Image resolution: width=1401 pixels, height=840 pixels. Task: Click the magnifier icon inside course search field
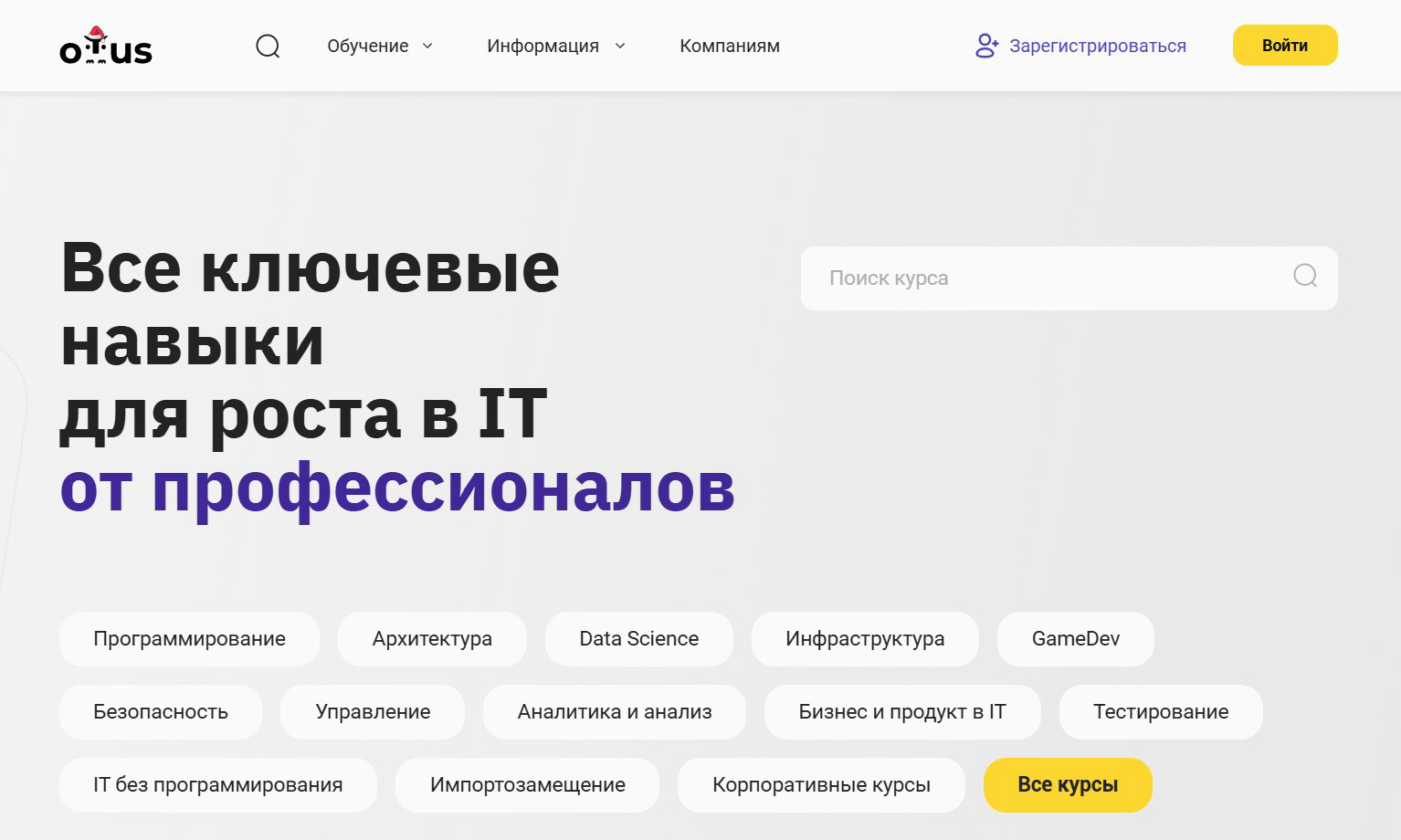pos(1305,276)
